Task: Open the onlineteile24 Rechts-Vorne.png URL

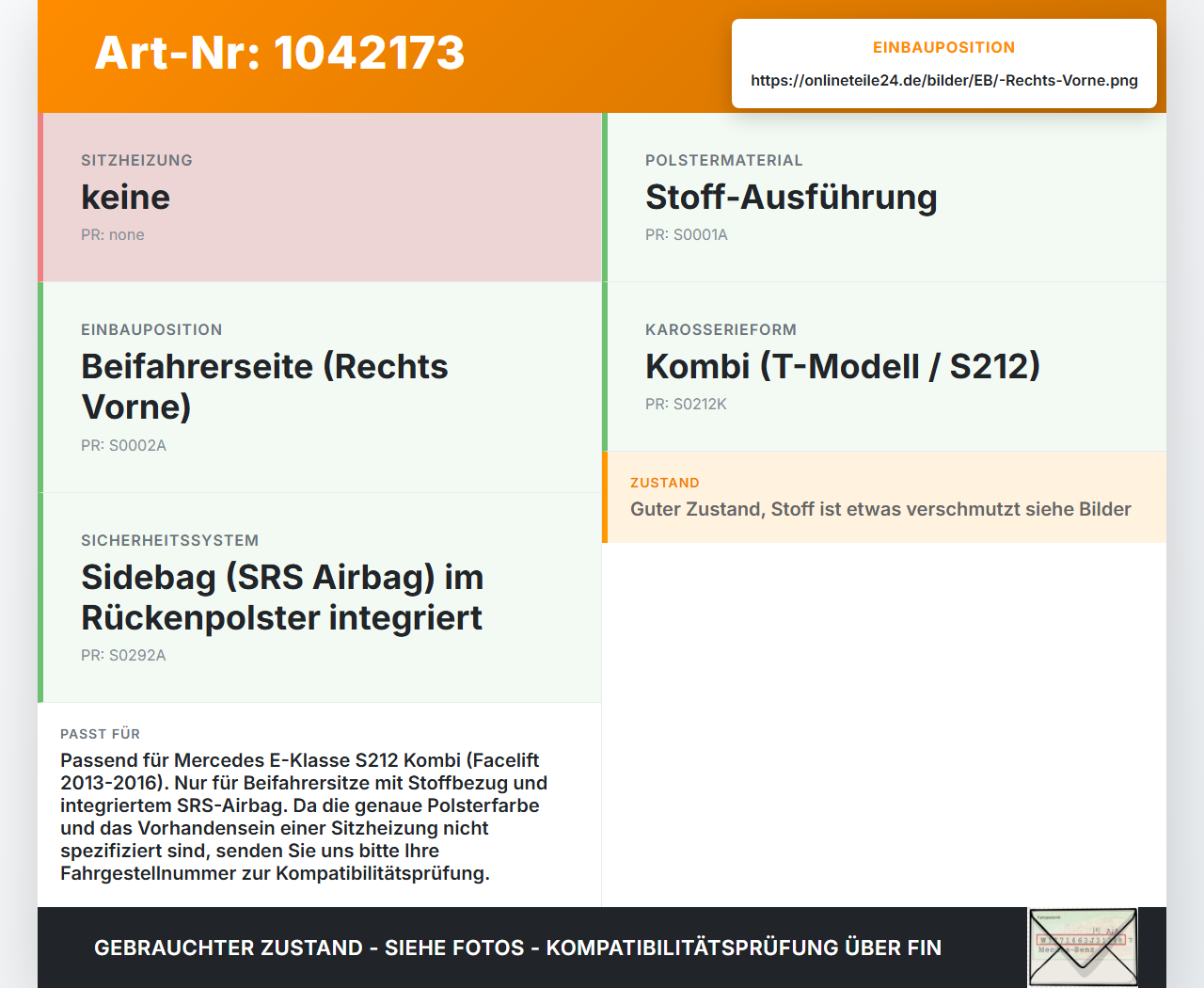Action: tap(944, 80)
